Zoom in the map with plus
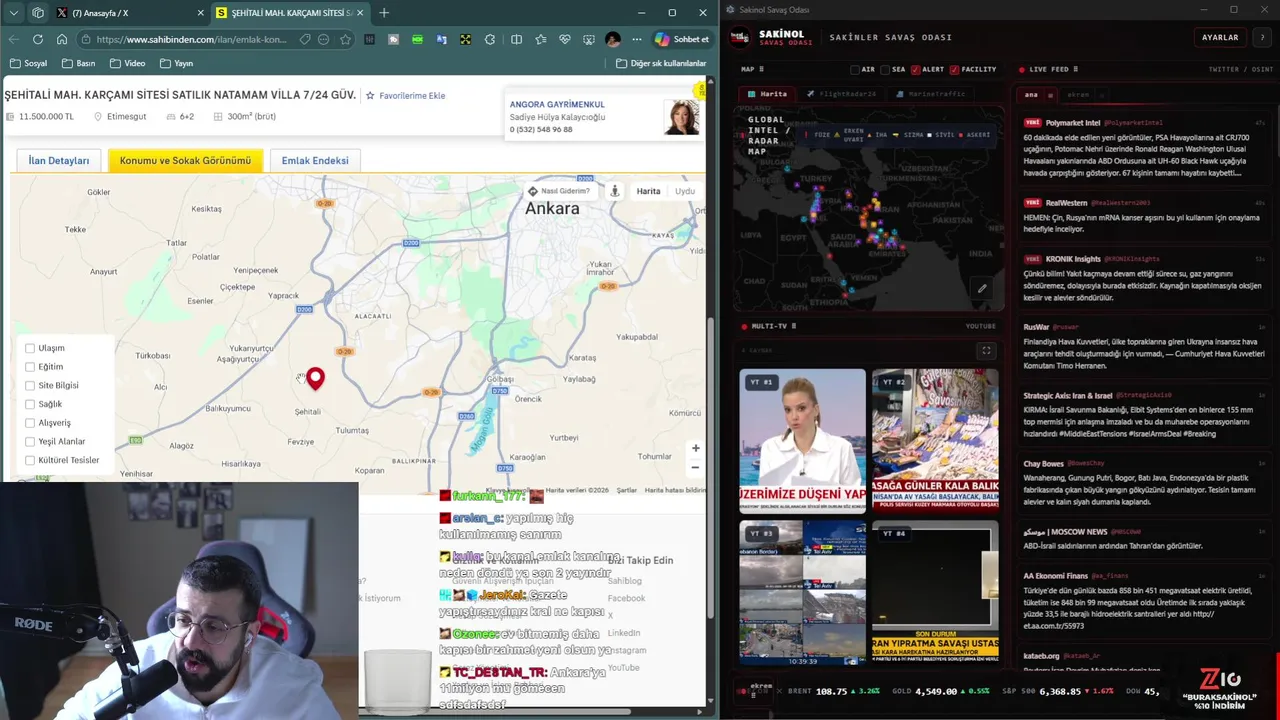 pos(695,448)
